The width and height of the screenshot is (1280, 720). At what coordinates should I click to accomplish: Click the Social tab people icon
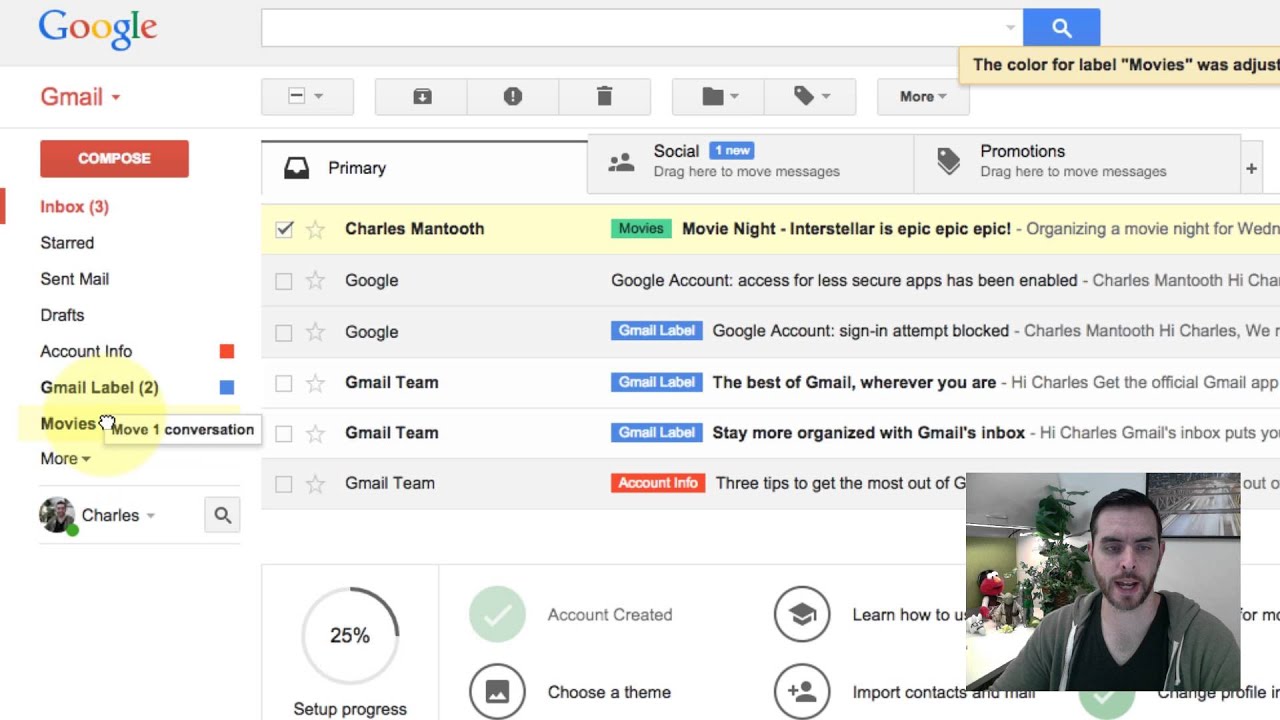[621, 162]
